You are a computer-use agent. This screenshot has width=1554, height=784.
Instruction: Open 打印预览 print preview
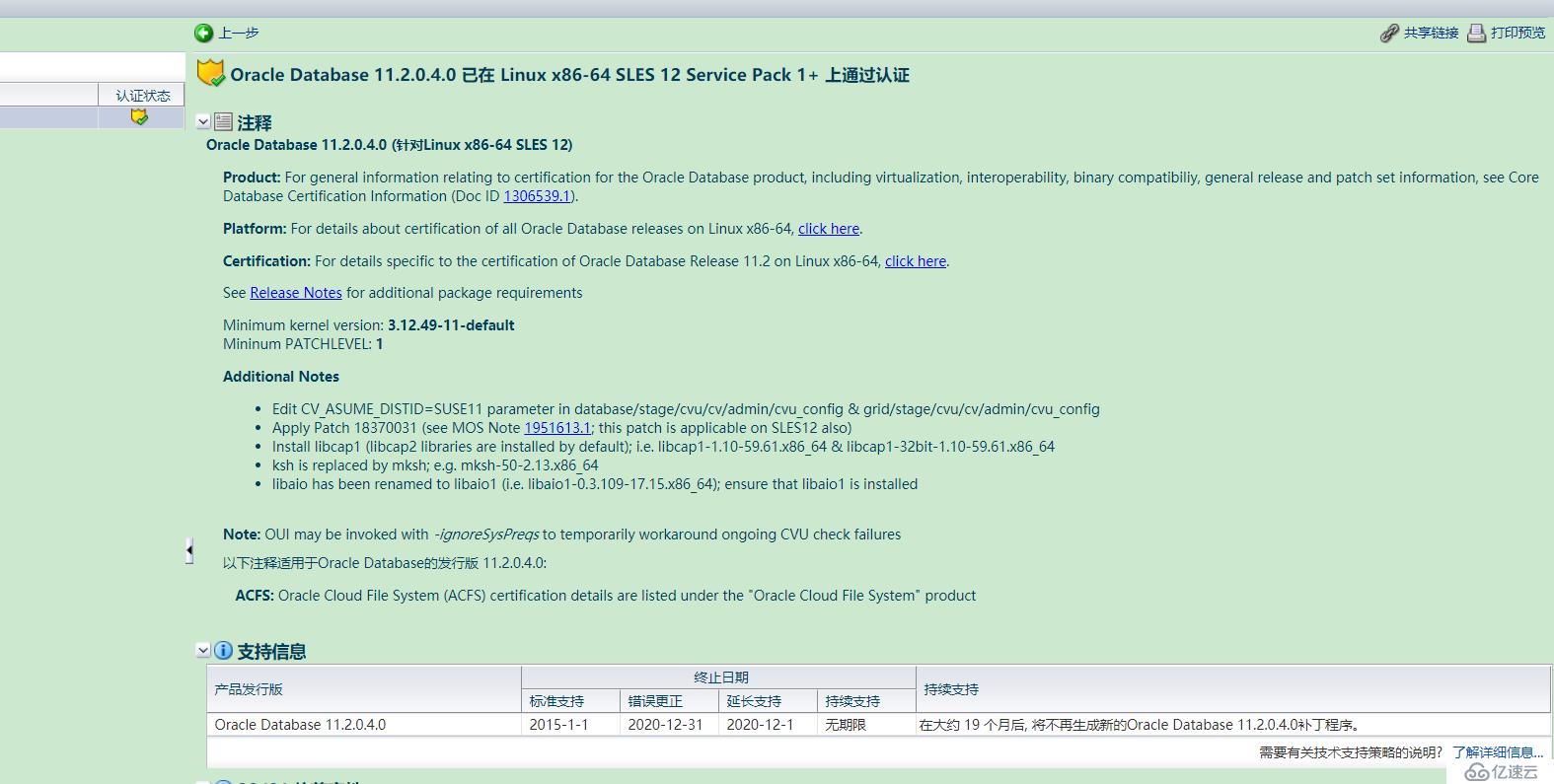pos(1517,33)
